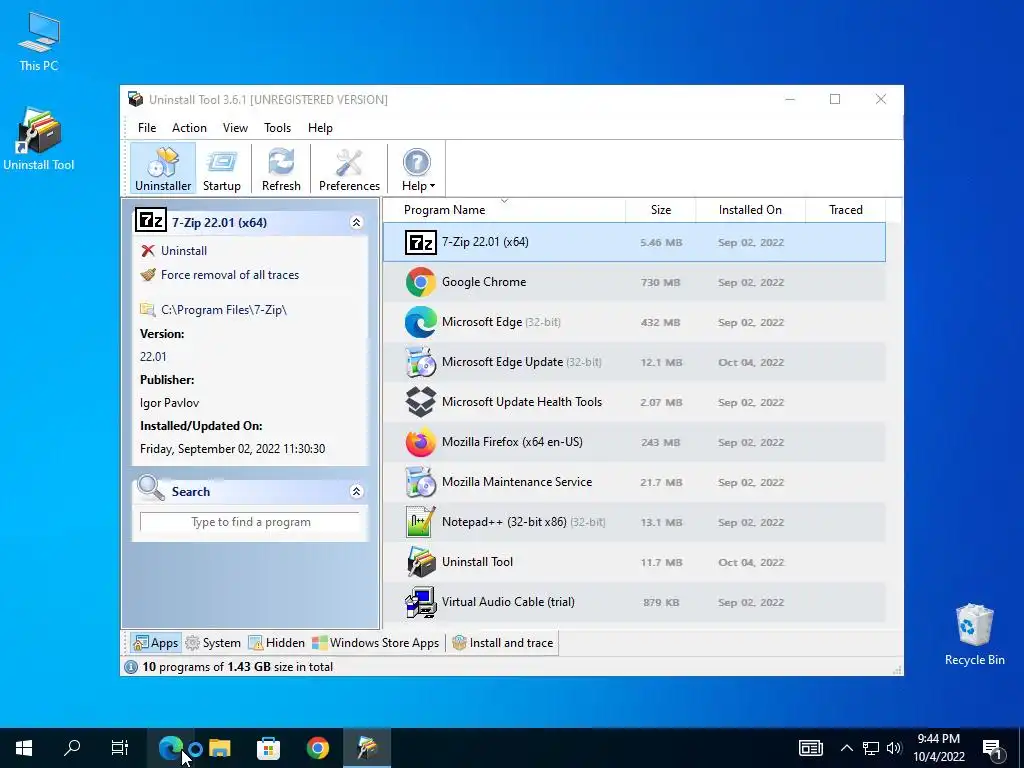Image resolution: width=1024 pixels, height=768 pixels.
Task: Click the Notepad++ (32-bit x86) name
Action: click(x=504, y=522)
